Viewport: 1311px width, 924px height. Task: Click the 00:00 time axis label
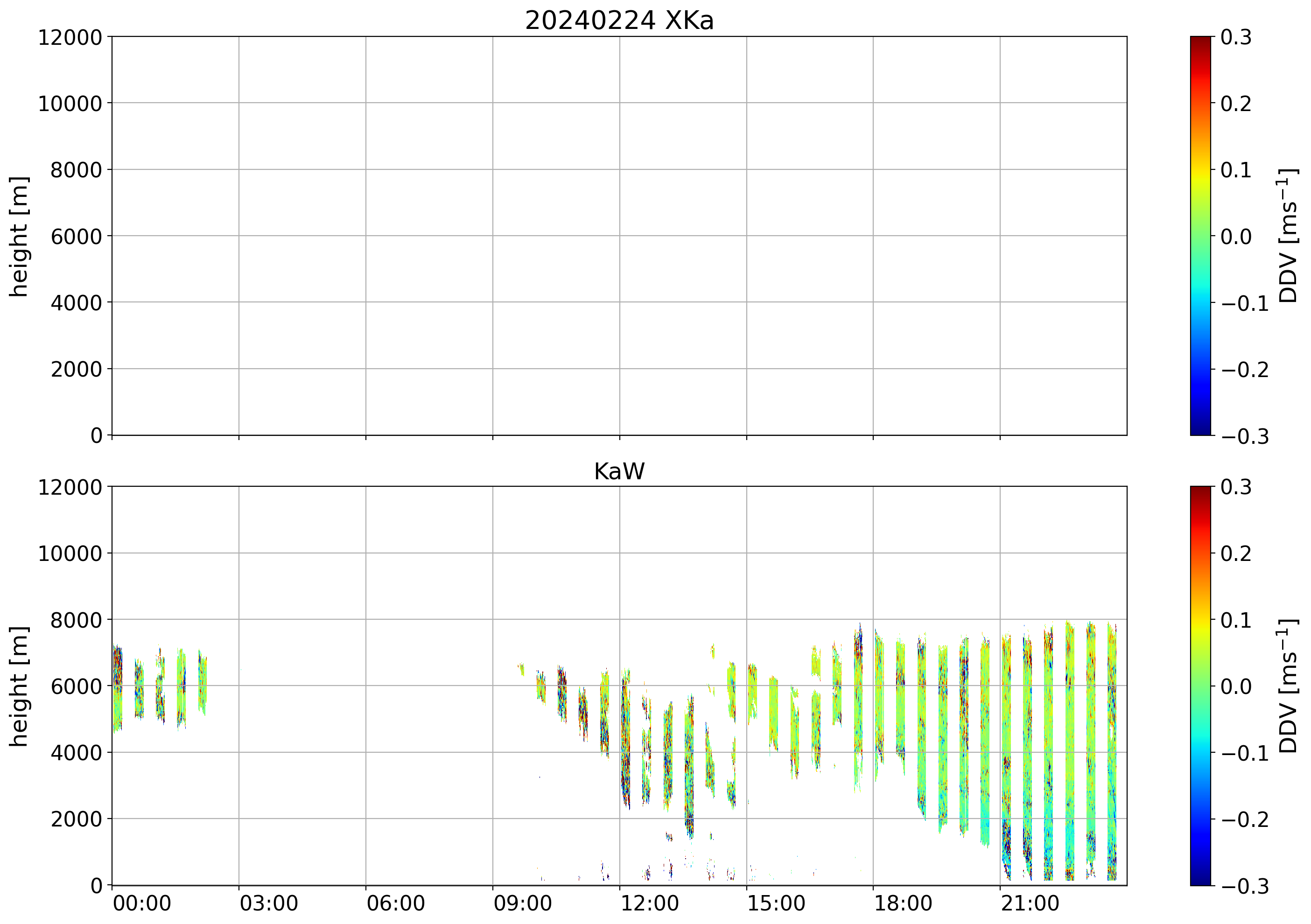[x=141, y=904]
